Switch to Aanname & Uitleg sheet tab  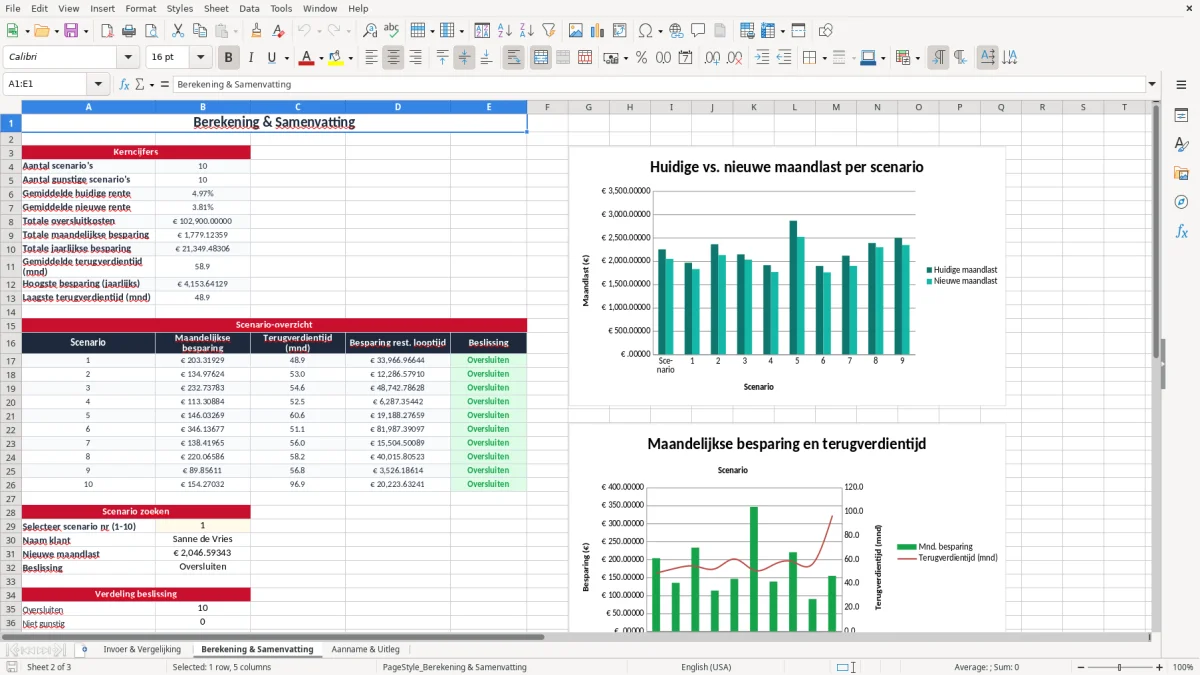tap(365, 649)
